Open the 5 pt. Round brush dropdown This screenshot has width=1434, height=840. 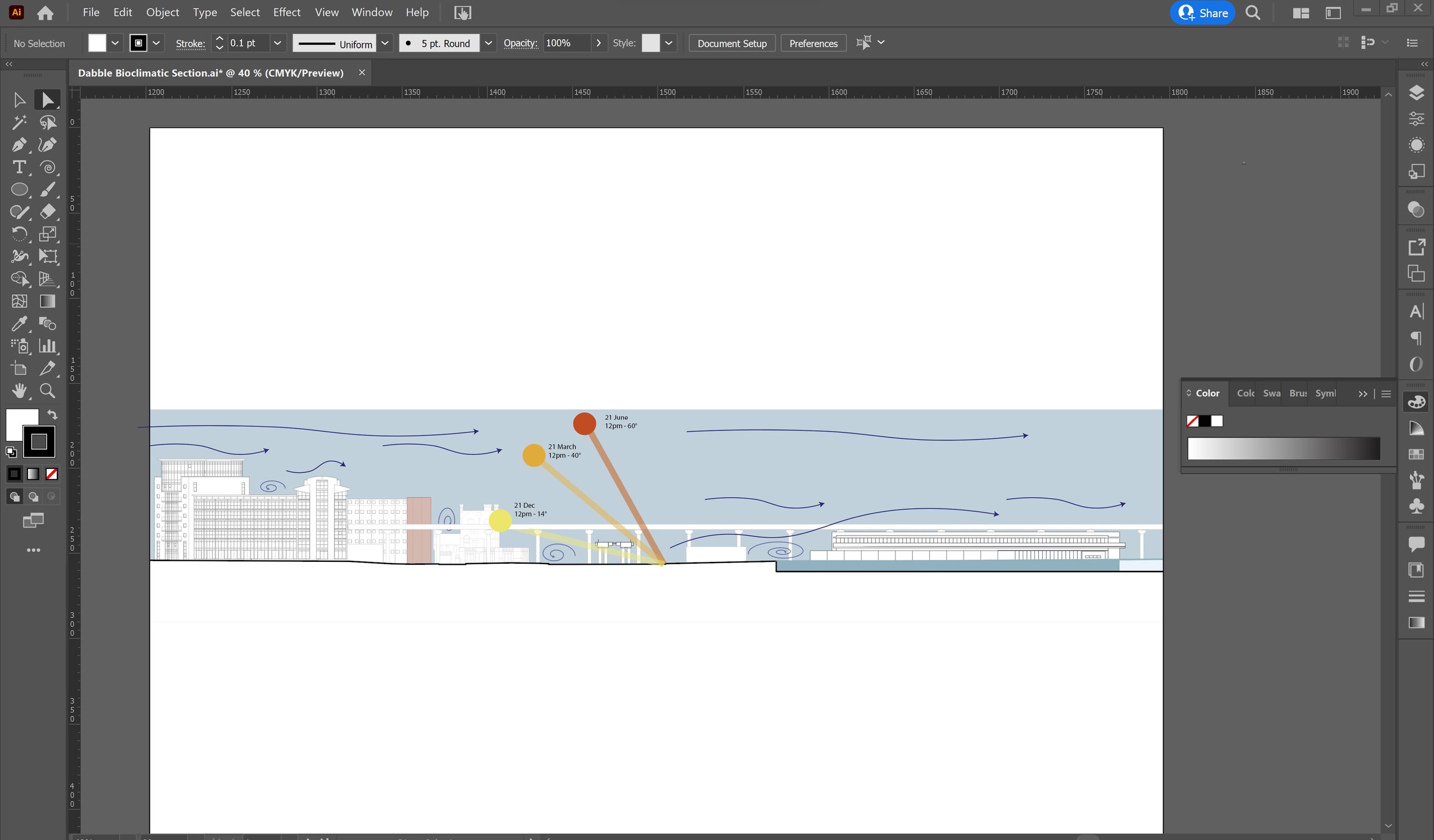click(488, 43)
